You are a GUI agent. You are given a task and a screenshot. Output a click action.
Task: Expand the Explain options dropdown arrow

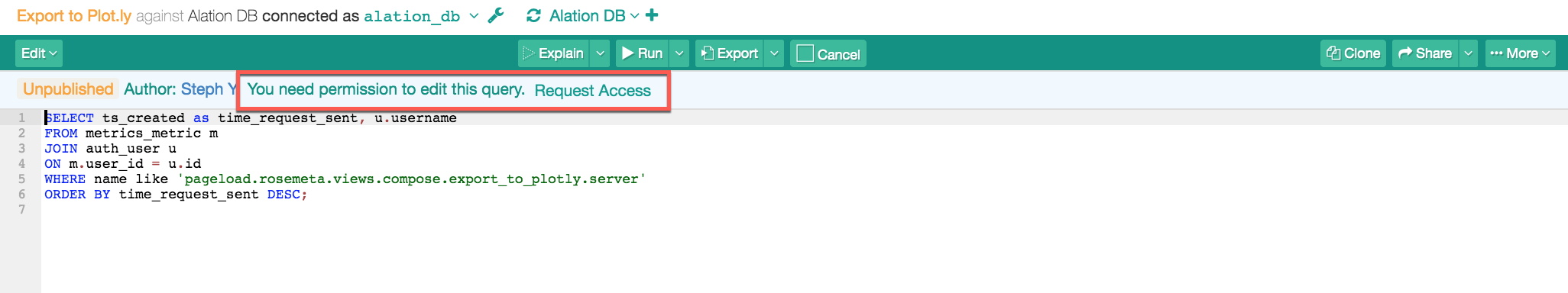[x=601, y=53]
